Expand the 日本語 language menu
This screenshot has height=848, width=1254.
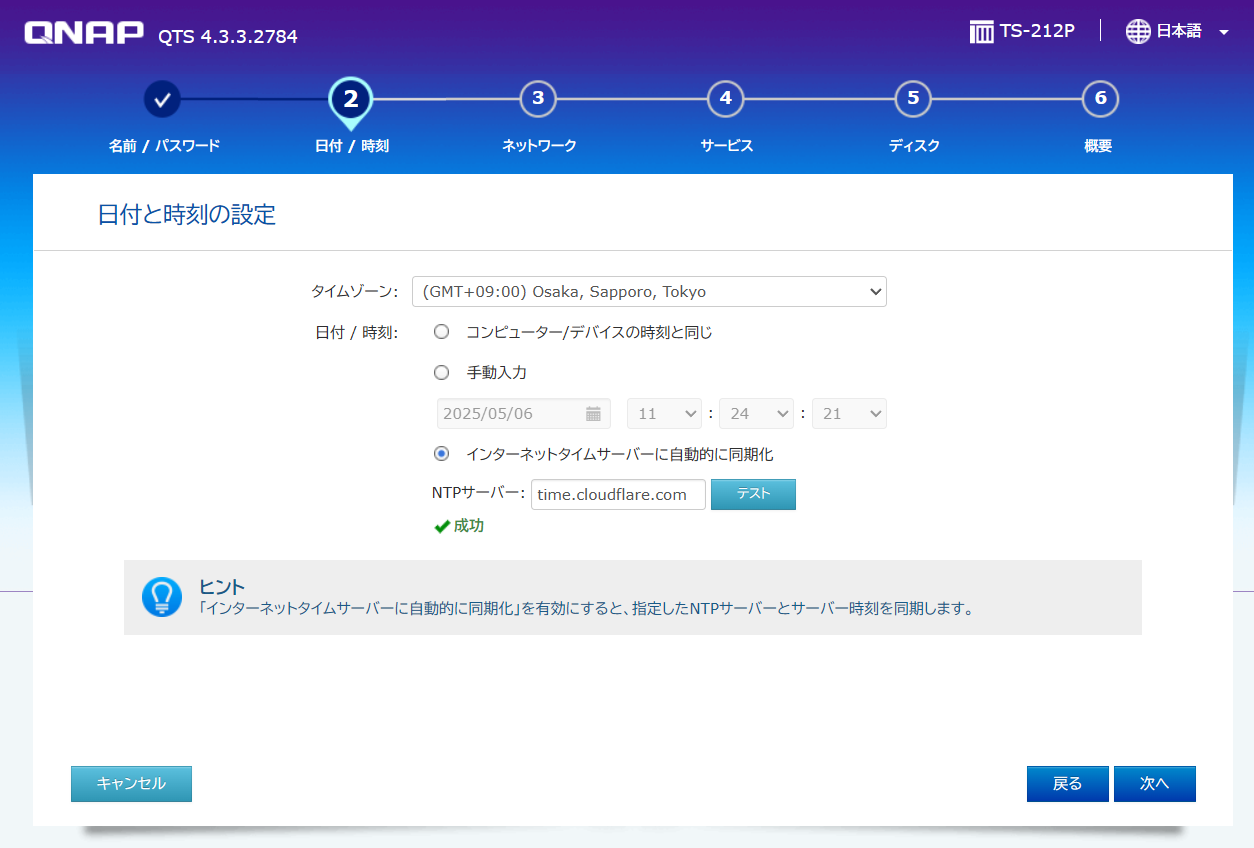coord(1223,32)
